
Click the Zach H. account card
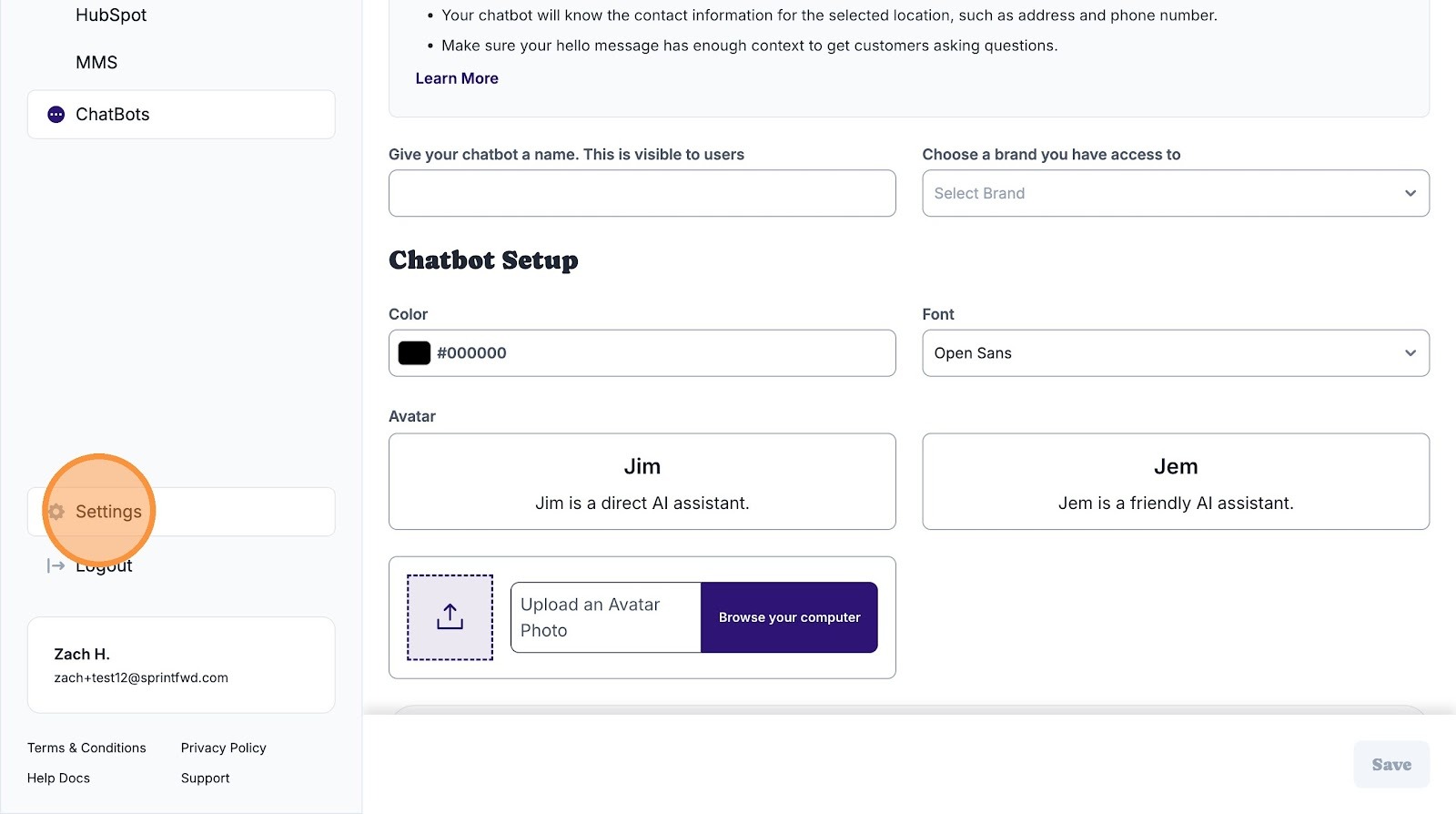(181, 665)
